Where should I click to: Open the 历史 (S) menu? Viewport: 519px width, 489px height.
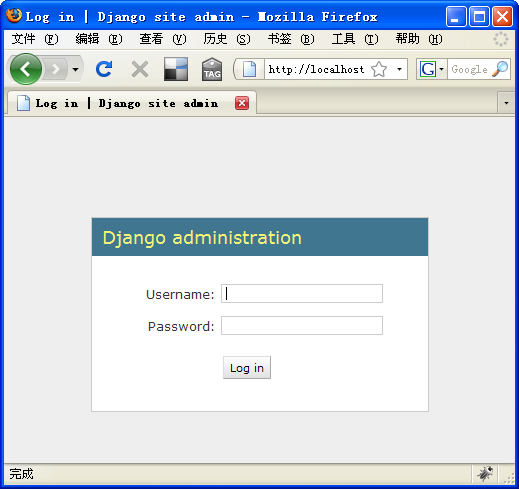227,39
